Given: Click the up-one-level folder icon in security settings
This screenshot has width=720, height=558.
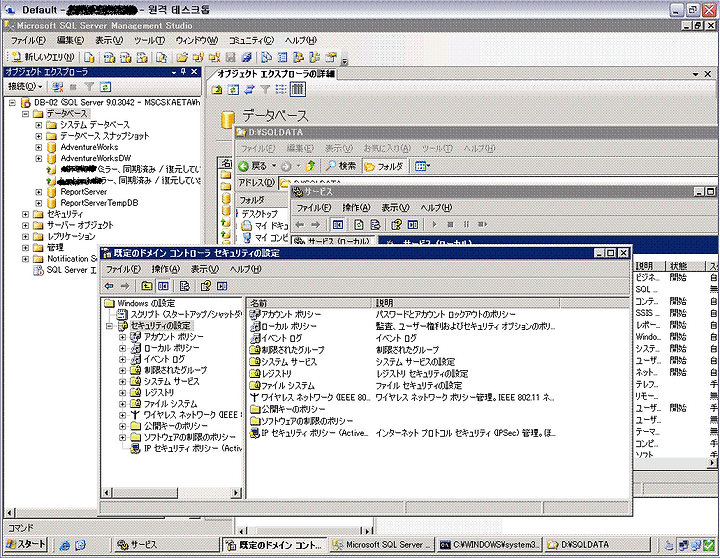Looking at the screenshot, I should pyautogui.click(x=146, y=286).
